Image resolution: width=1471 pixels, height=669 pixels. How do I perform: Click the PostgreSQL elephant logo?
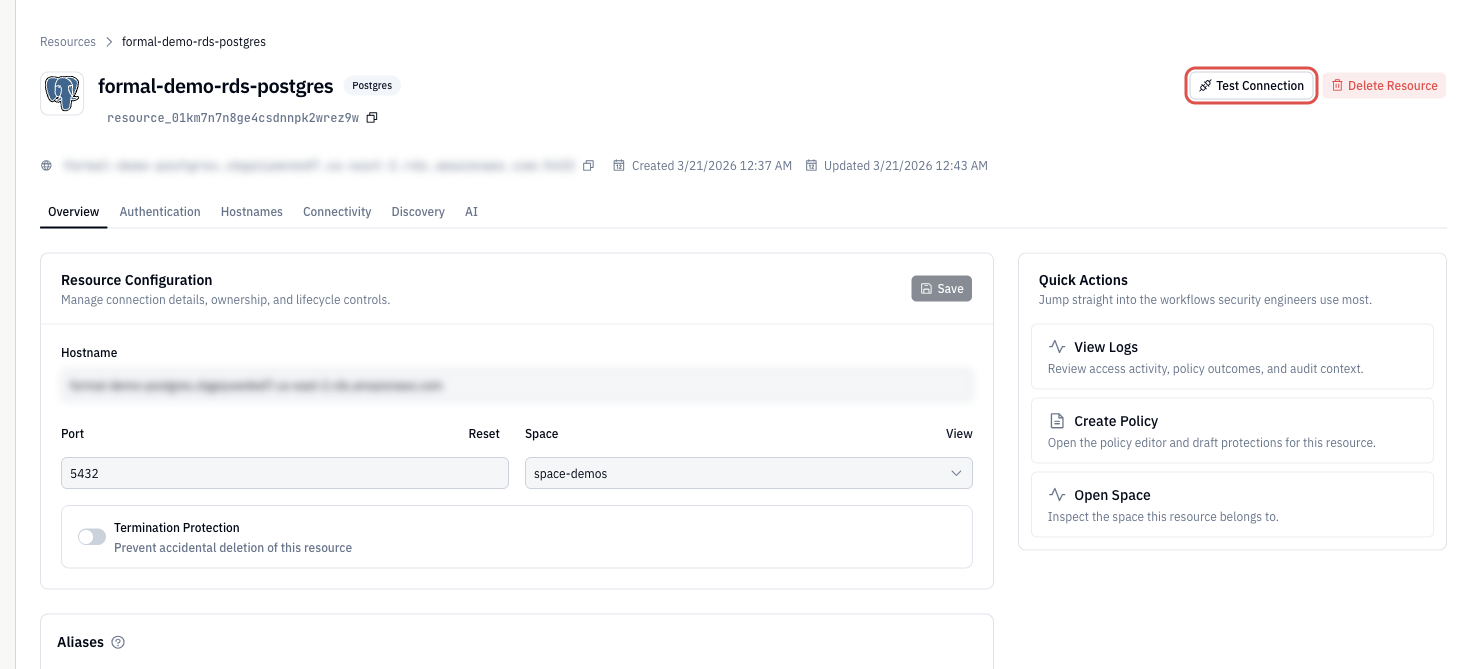(62, 94)
